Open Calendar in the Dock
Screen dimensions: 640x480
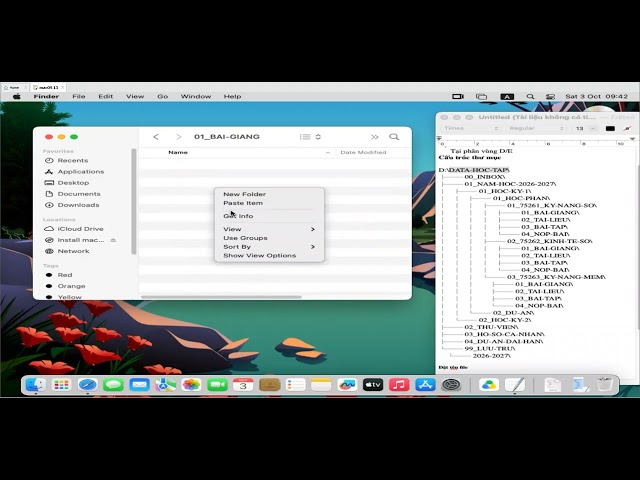pos(243,384)
